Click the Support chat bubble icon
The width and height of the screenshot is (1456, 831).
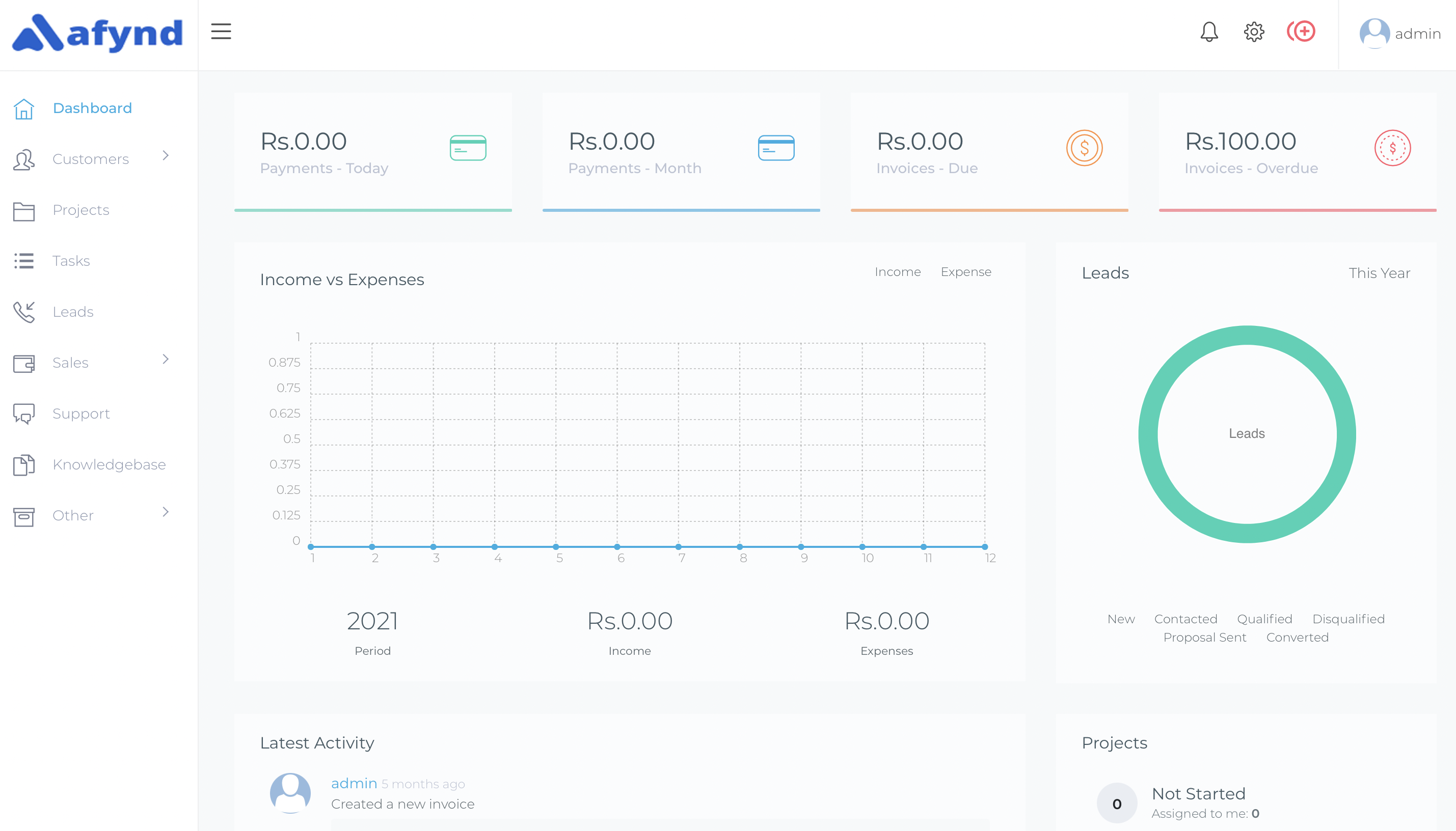(x=24, y=414)
